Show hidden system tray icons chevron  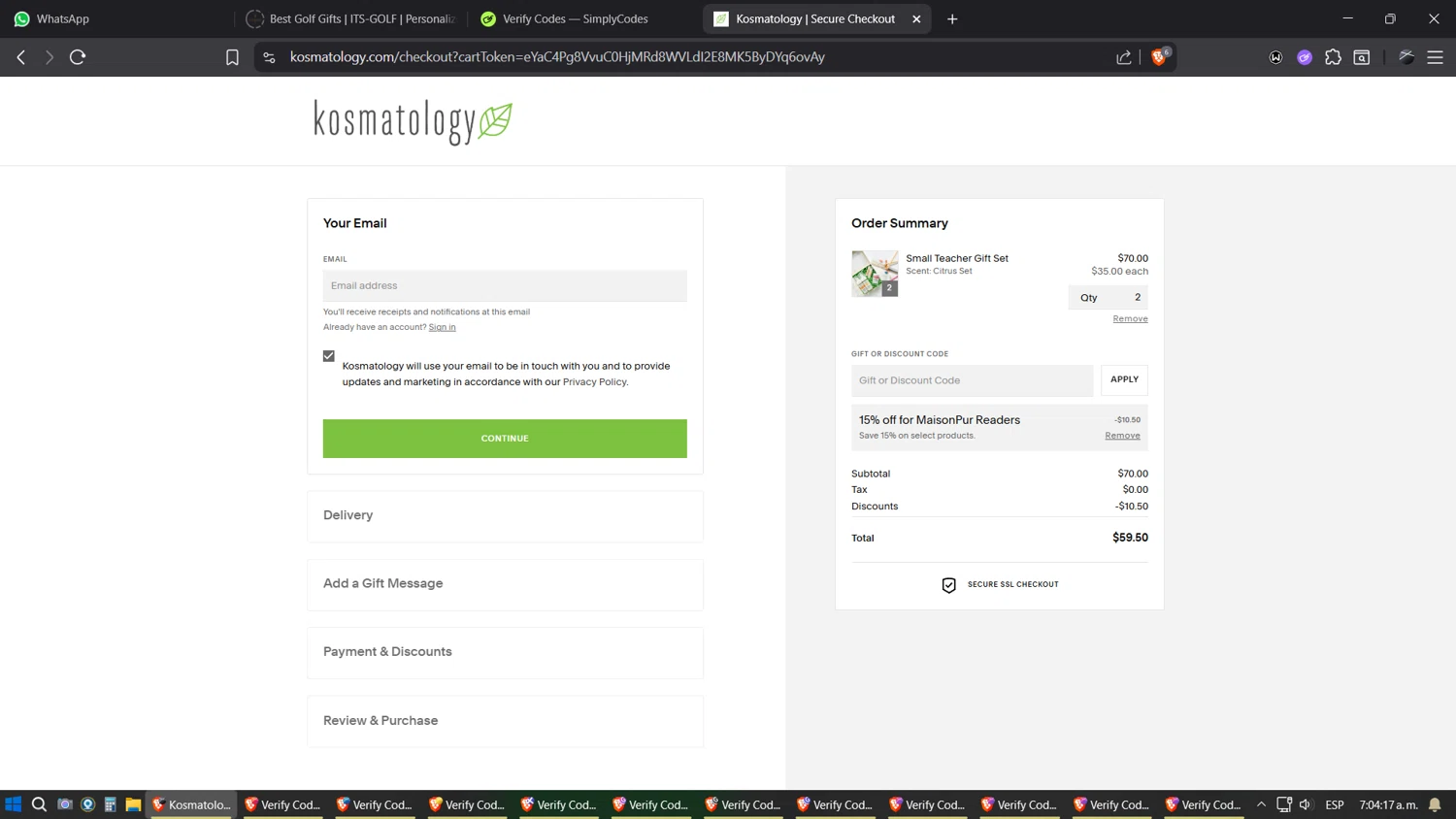(x=1261, y=804)
